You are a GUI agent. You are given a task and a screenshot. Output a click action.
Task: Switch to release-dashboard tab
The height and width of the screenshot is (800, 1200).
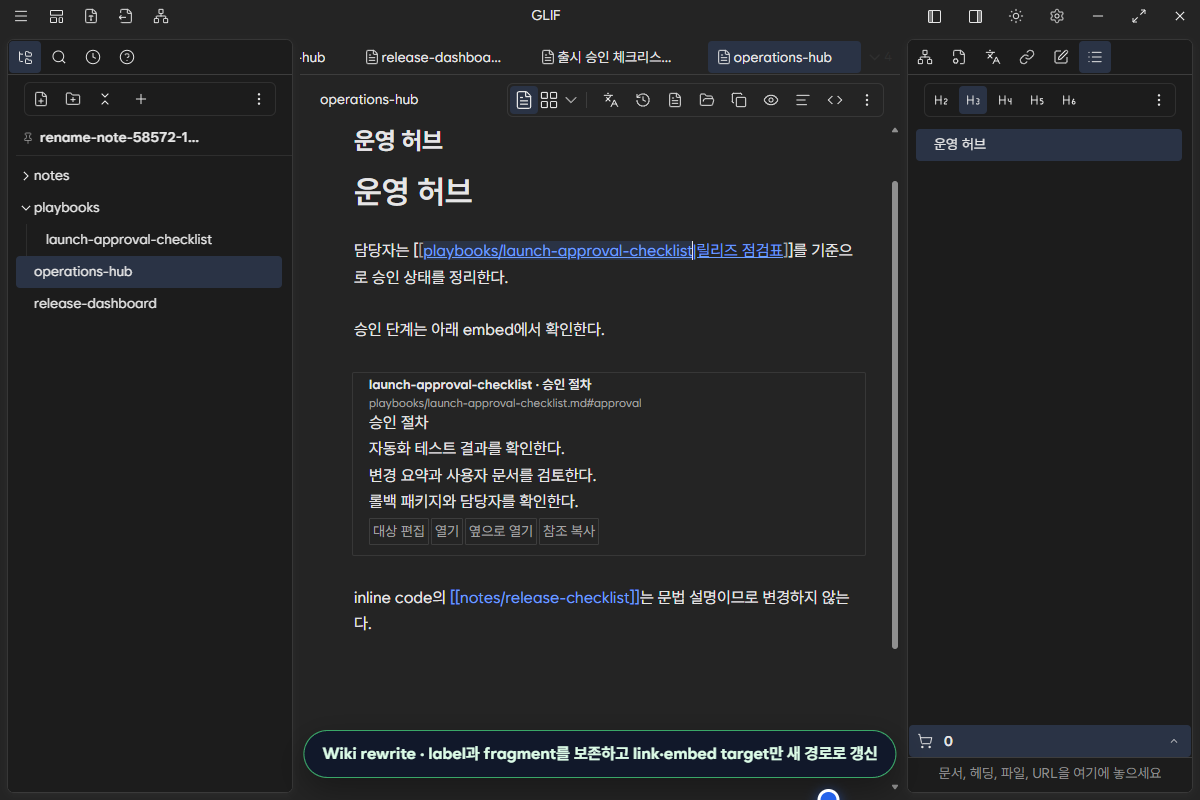tap(434, 57)
